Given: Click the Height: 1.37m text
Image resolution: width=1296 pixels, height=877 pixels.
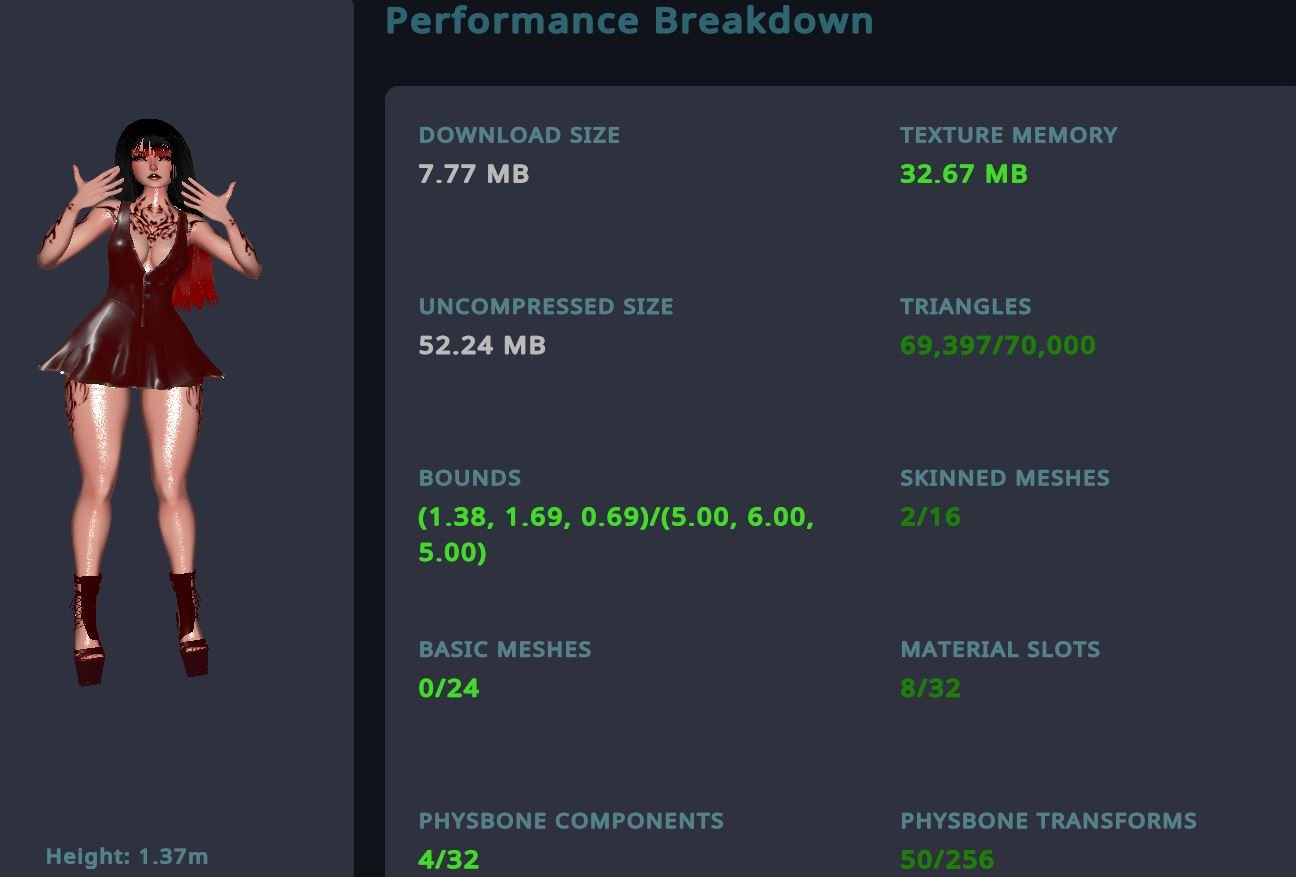Looking at the screenshot, I should (127, 856).
